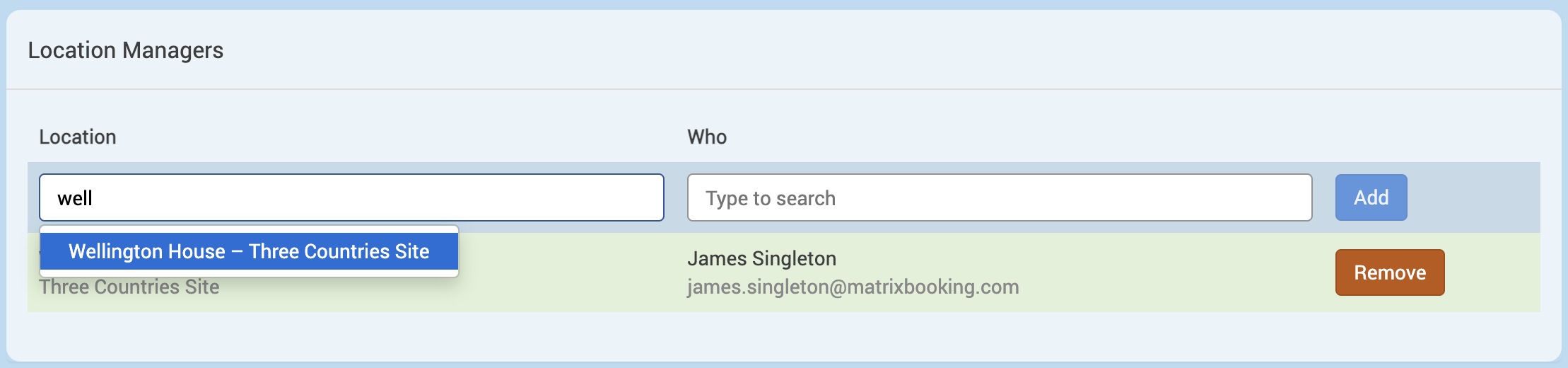Select Wellington House – Three Countries Site suggestion
The image size is (1568, 368).
[x=249, y=251]
